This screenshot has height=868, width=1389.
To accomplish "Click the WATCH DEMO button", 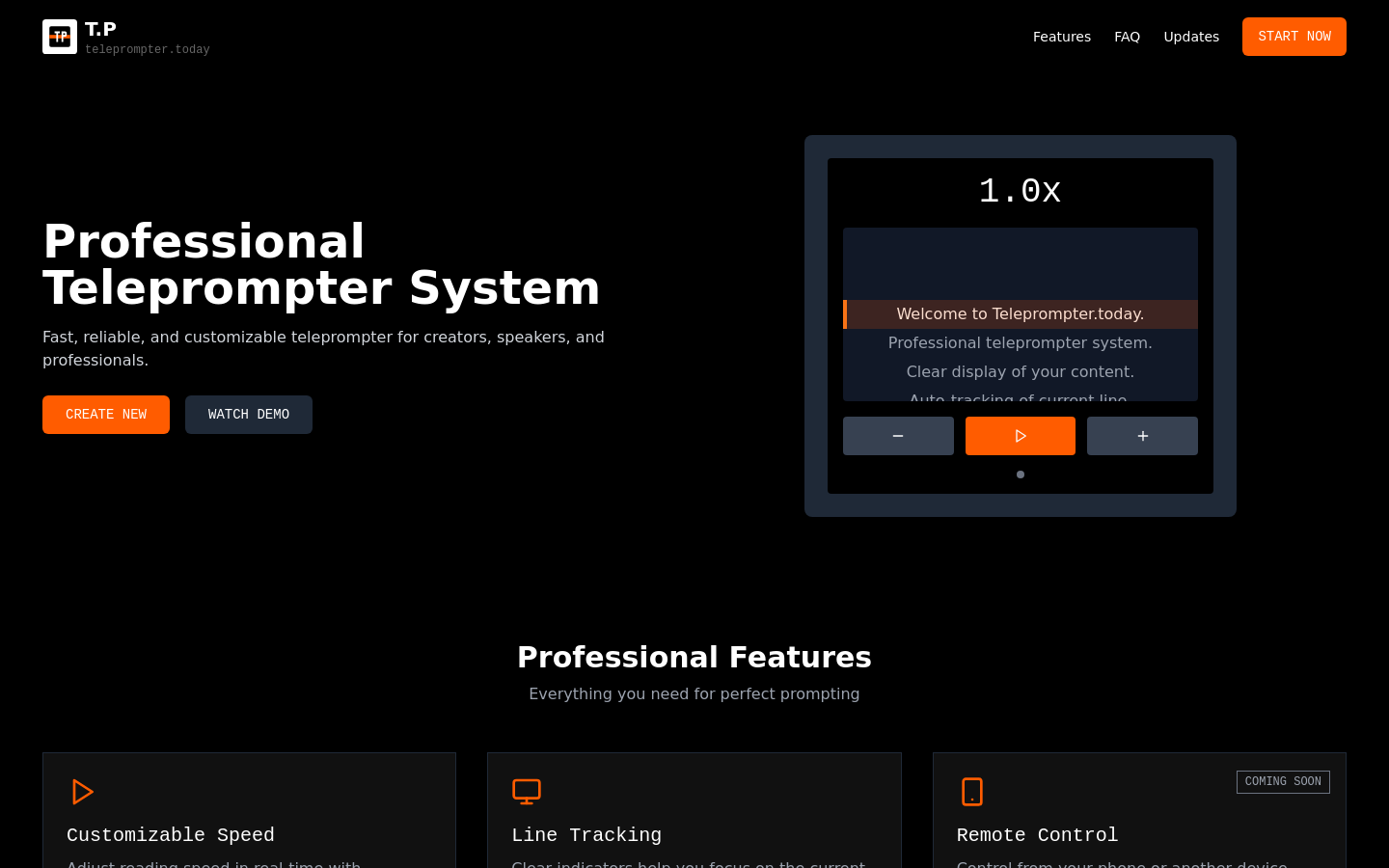I will click(x=249, y=415).
